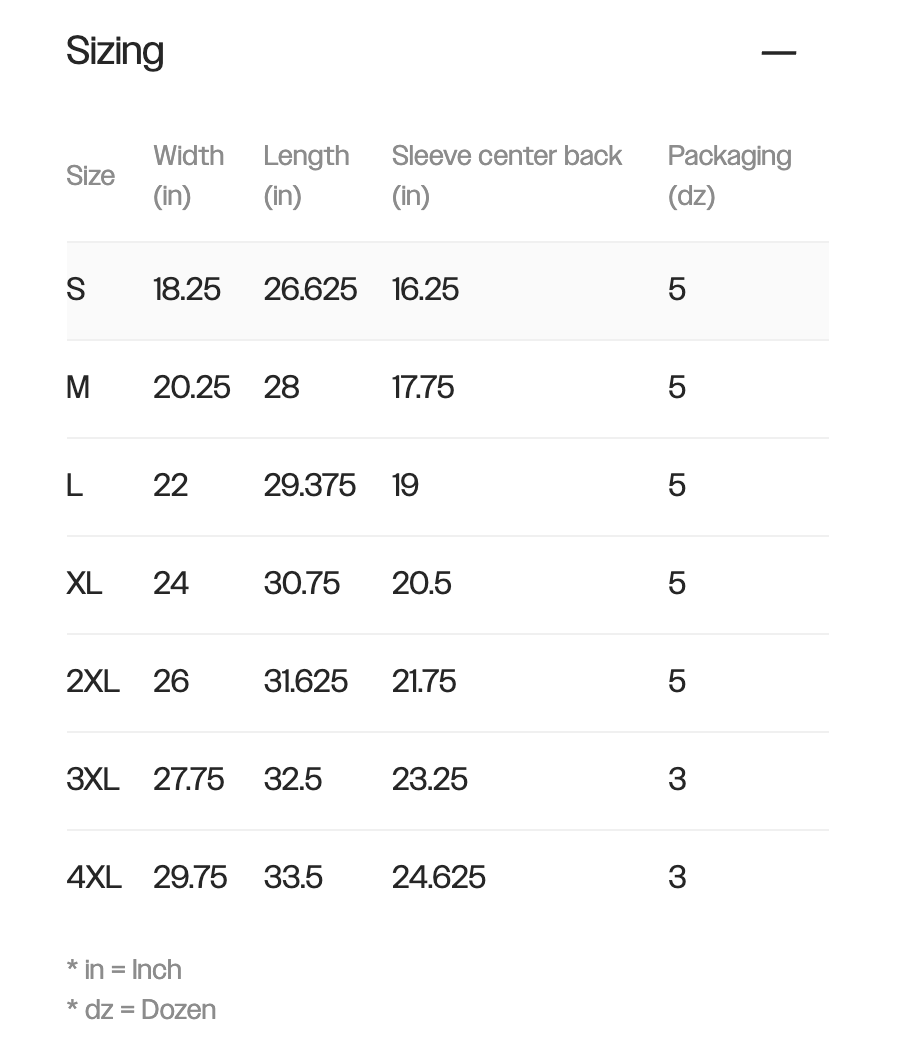The image size is (917, 1054).
Task: Select the size S row
Action: tap(448, 291)
